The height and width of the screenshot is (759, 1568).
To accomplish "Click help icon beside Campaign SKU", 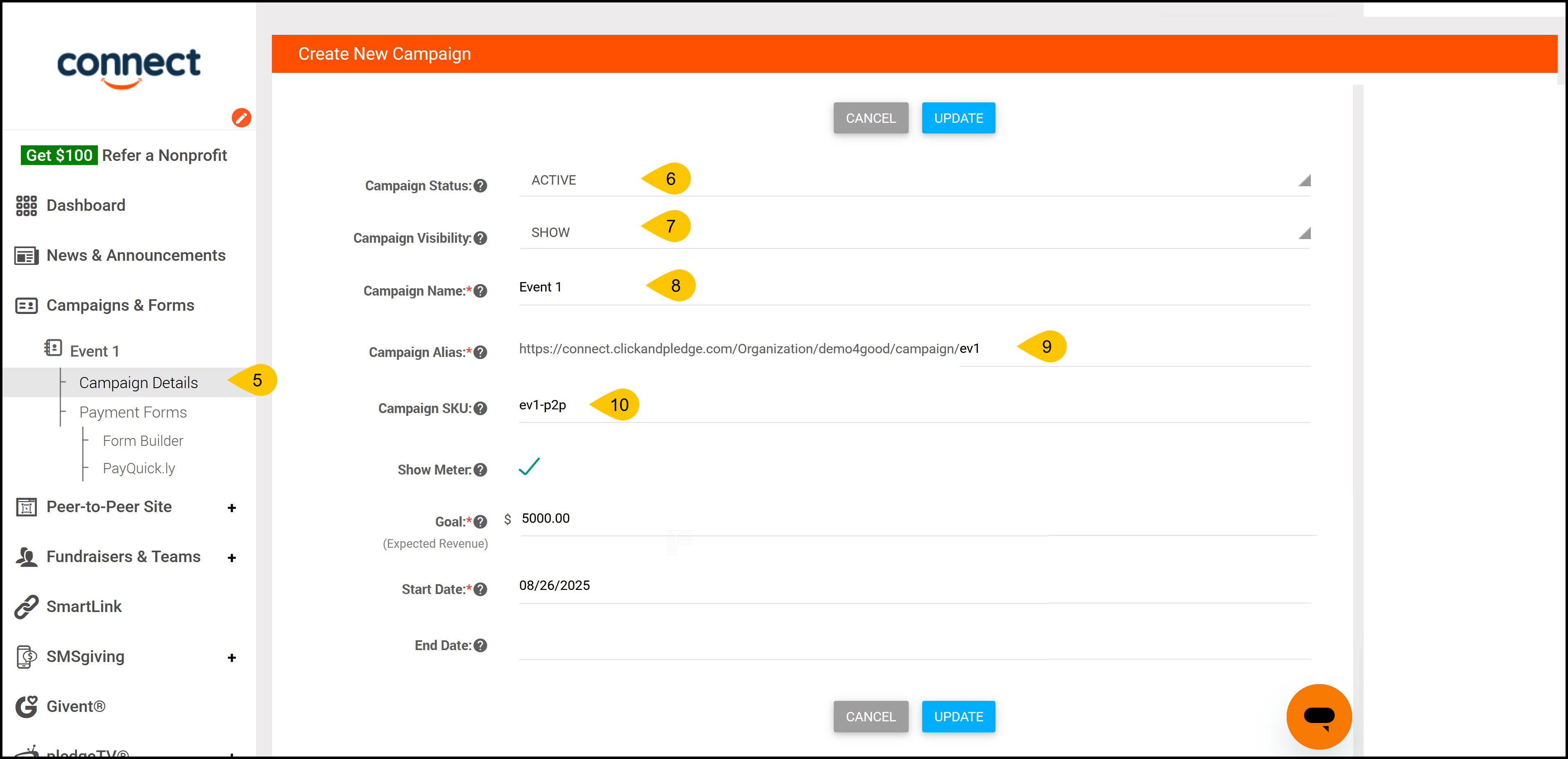I will pyautogui.click(x=480, y=409).
